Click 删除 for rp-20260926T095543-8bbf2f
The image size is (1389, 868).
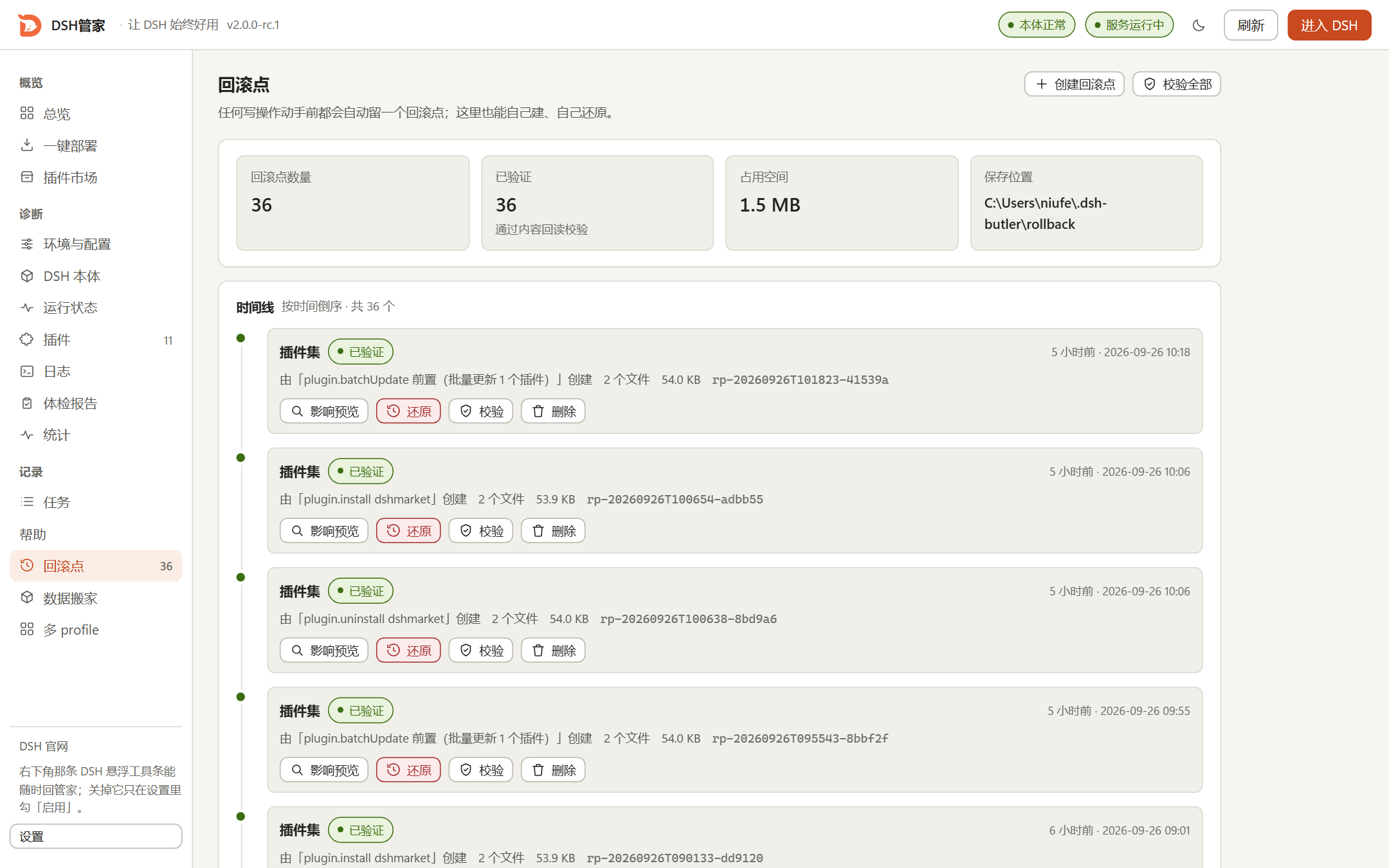pos(553,770)
